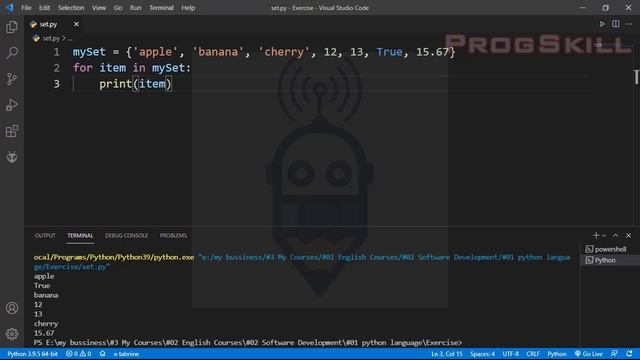Viewport: 640px width, 360px height.
Task: Open the Help menu
Action: tap(188, 8)
